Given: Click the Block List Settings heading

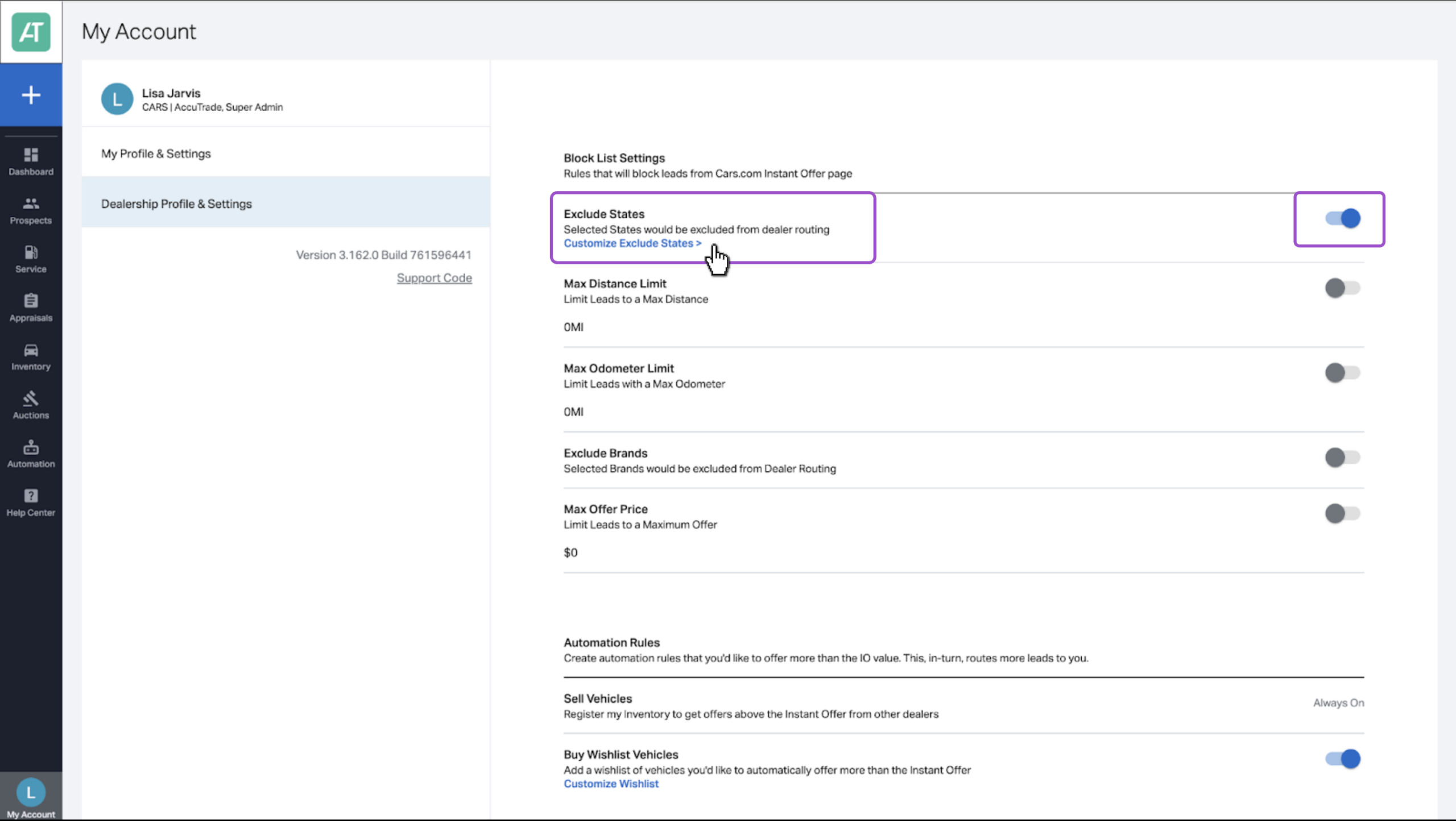Looking at the screenshot, I should pos(614,158).
